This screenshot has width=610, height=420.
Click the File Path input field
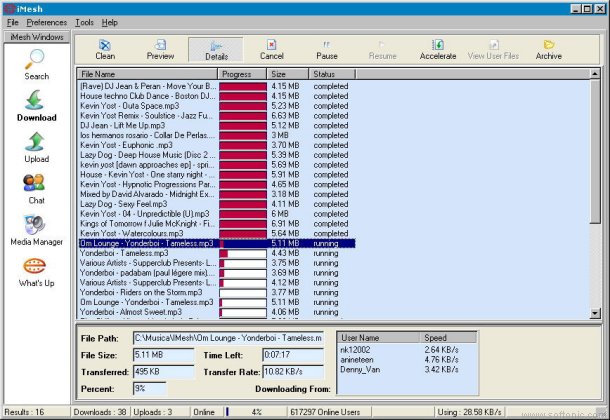pos(228,338)
